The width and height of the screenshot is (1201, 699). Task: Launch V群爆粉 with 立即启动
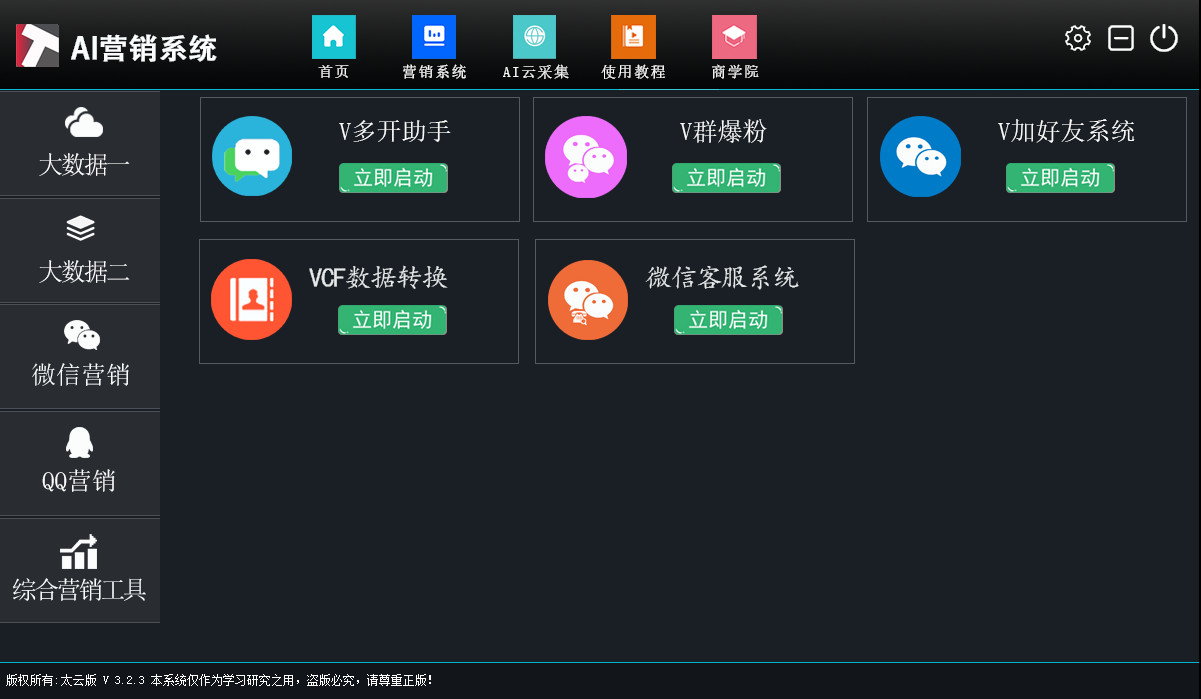point(726,178)
